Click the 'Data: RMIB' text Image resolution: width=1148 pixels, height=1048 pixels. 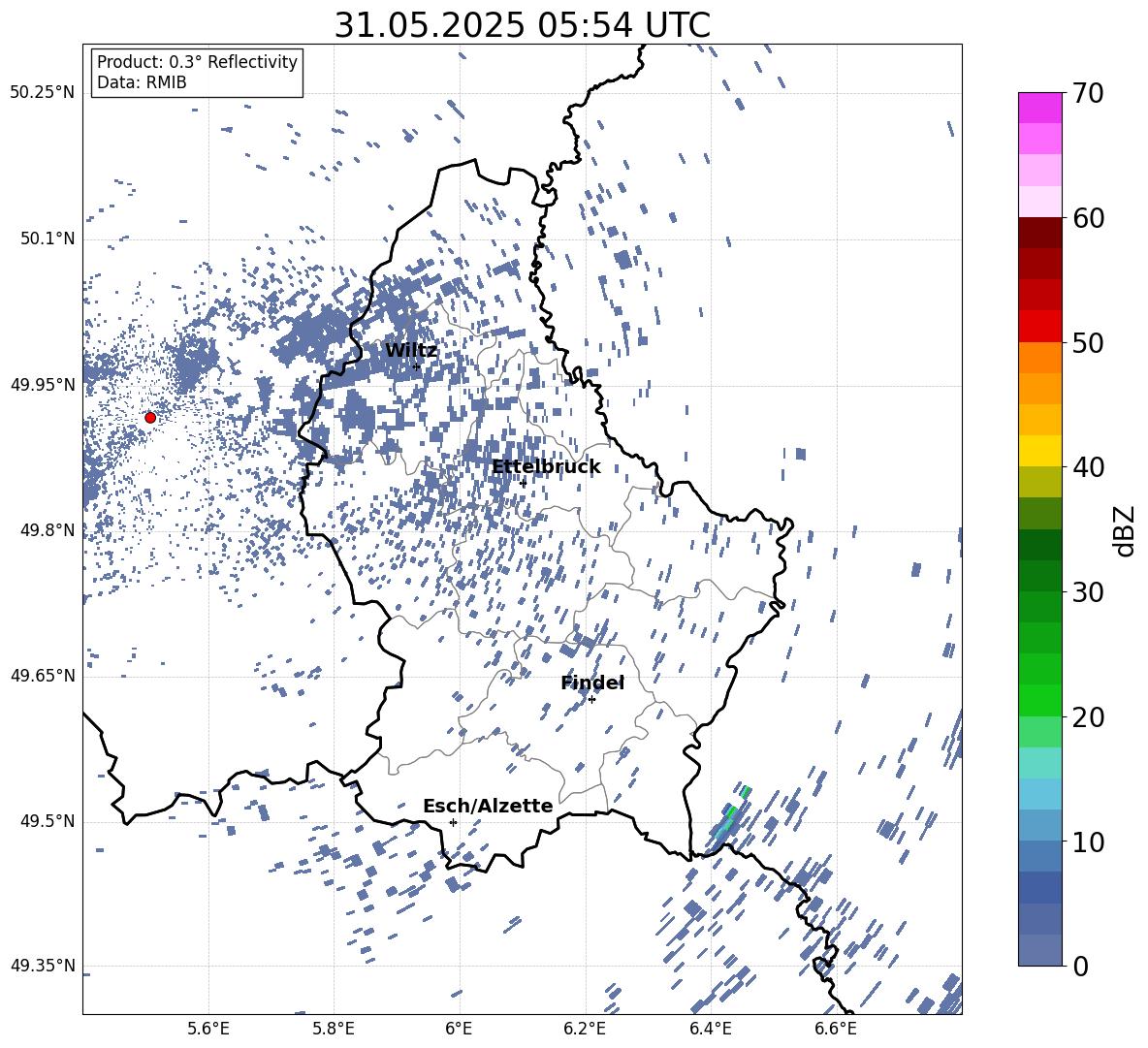point(142,82)
